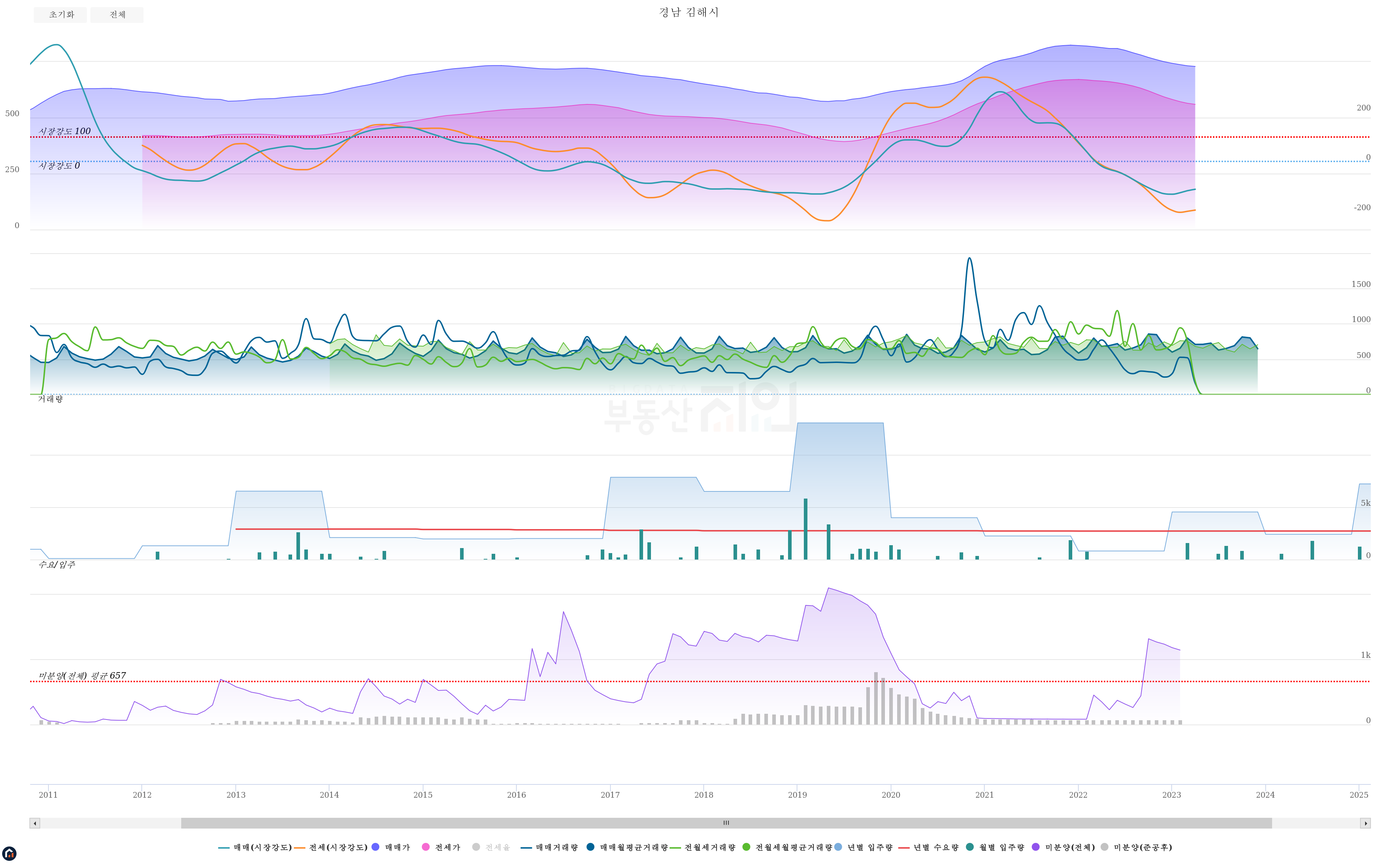
Task: Toggle 전월세거래량 green legend line
Action: coord(709,847)
